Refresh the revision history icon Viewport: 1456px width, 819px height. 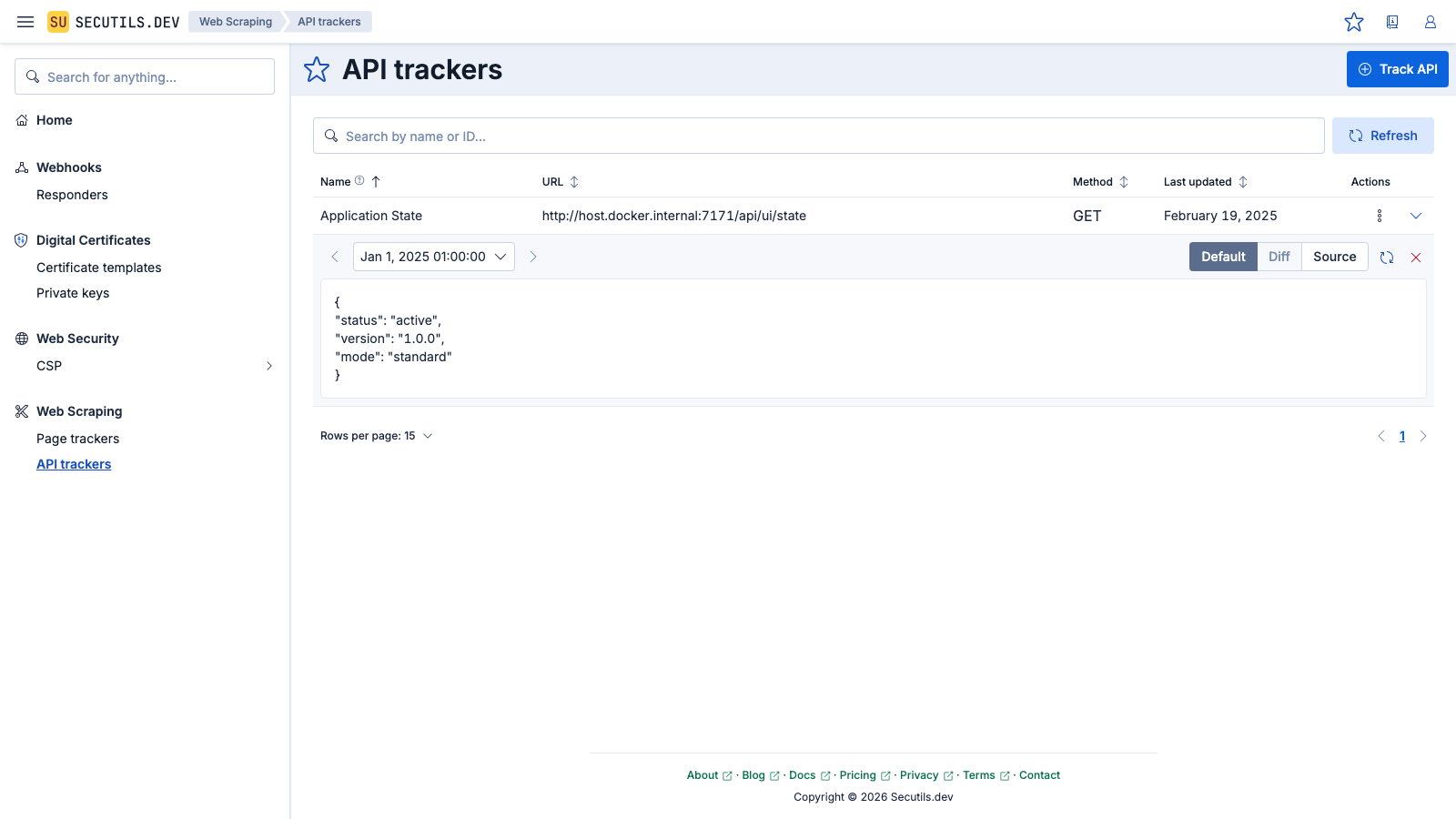pyautogui.click(x=1386, y=257)
